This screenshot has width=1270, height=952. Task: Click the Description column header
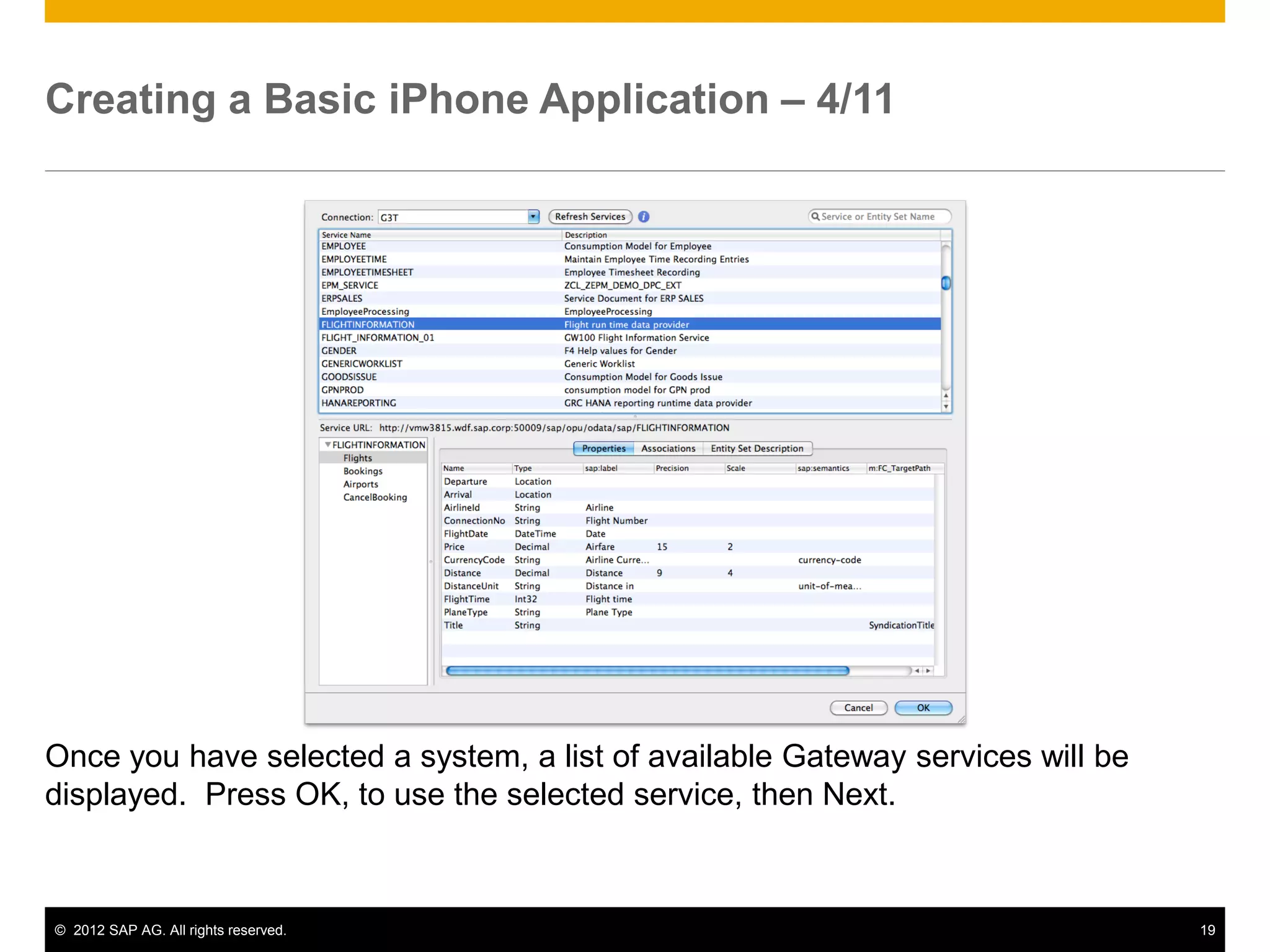click(x=751, y=235)
